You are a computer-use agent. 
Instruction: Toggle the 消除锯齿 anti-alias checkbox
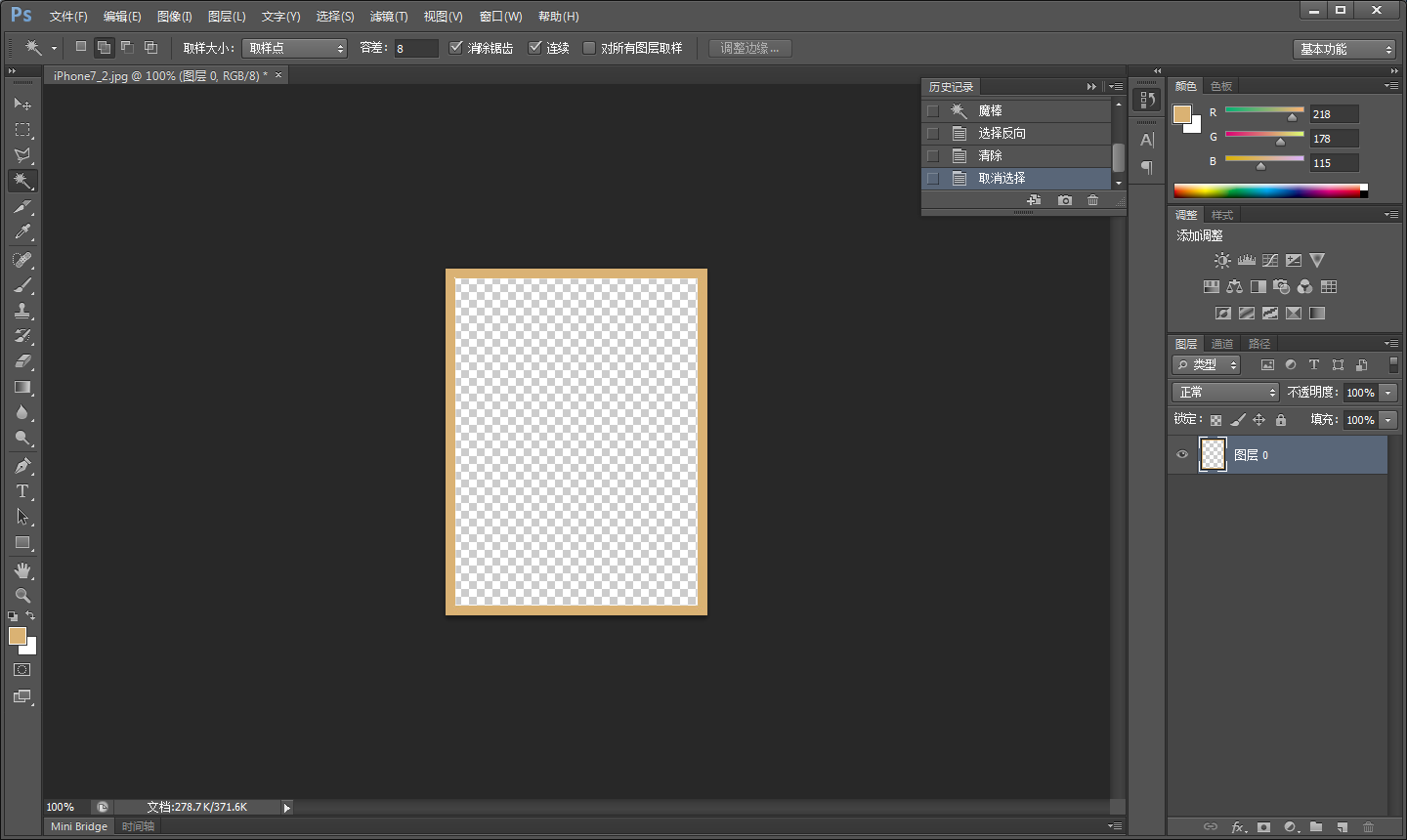click(456, 48)
